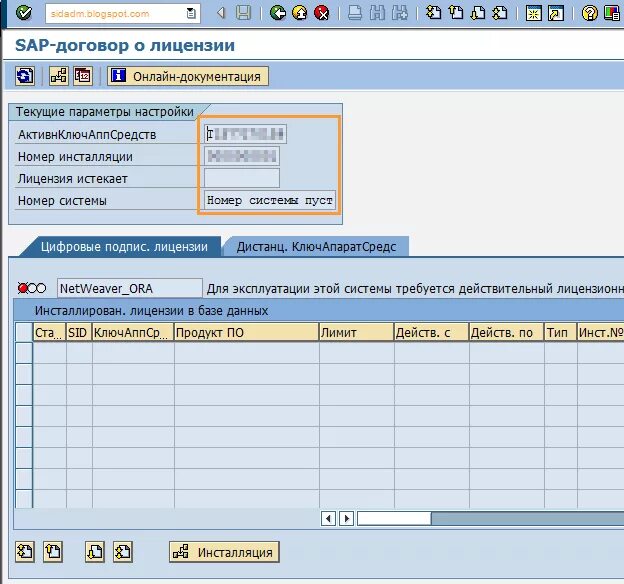Go to previous page using toolbar icon

point(456,13)
